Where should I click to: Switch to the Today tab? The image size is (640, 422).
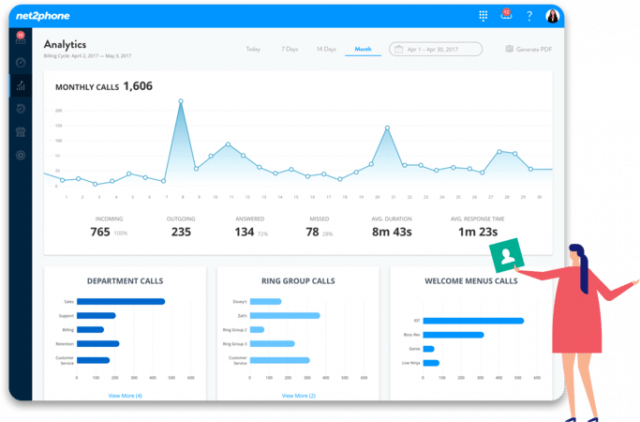pos(253,48)
